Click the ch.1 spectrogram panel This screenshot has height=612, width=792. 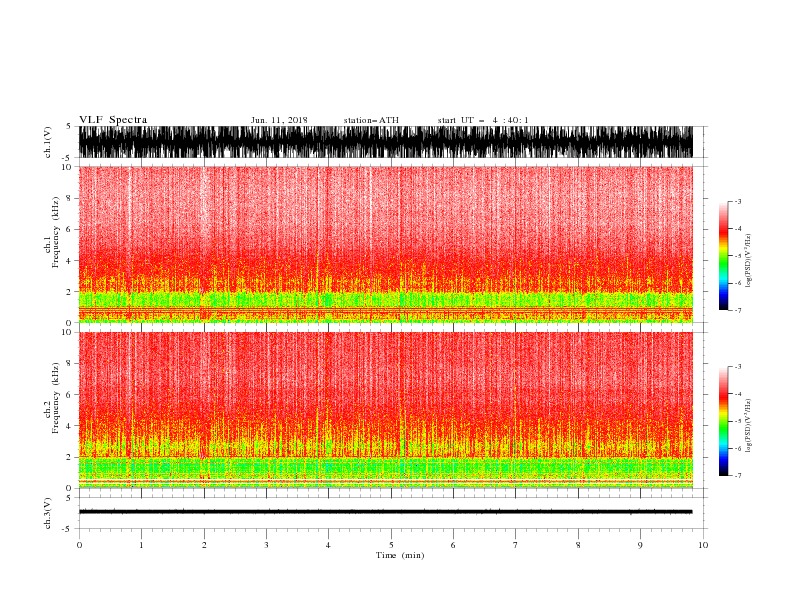385,244
